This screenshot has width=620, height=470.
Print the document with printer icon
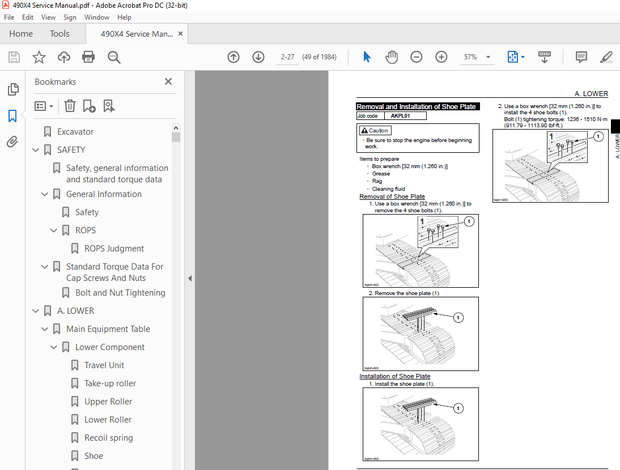88,57
